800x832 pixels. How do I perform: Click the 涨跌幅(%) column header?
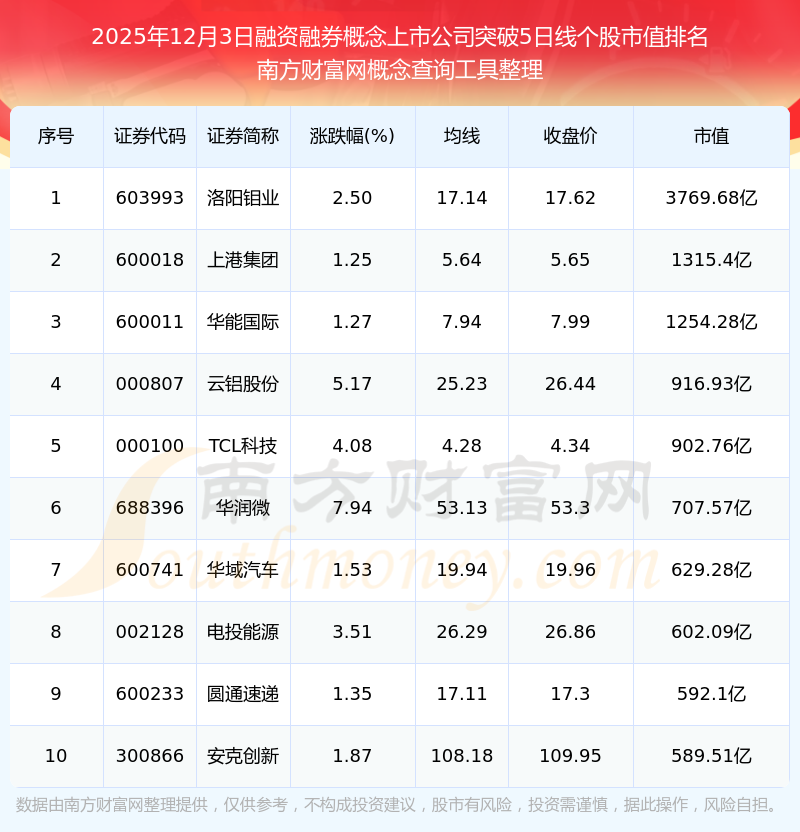pyautogui.click(x=352, y=136)
